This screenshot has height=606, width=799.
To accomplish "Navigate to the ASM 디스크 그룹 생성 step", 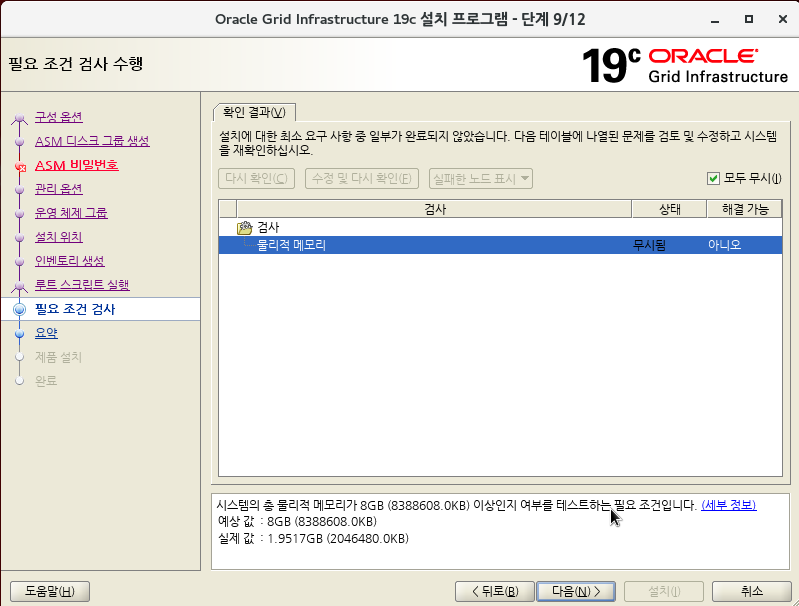I will pos(92,141).
